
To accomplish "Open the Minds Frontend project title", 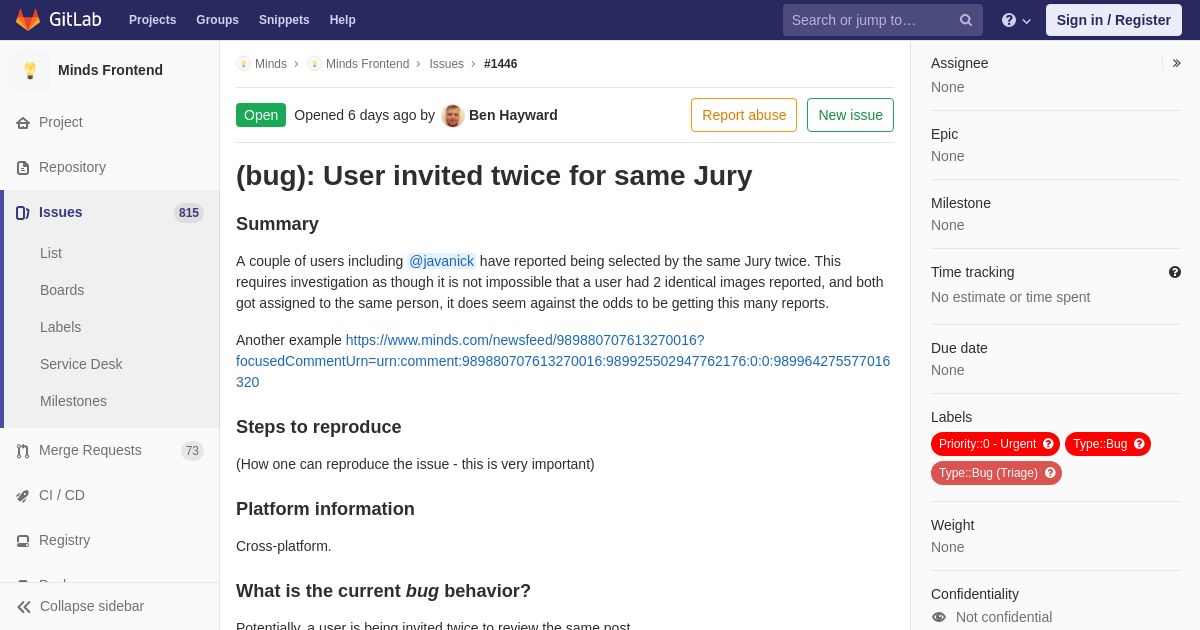I will point(110,70).
